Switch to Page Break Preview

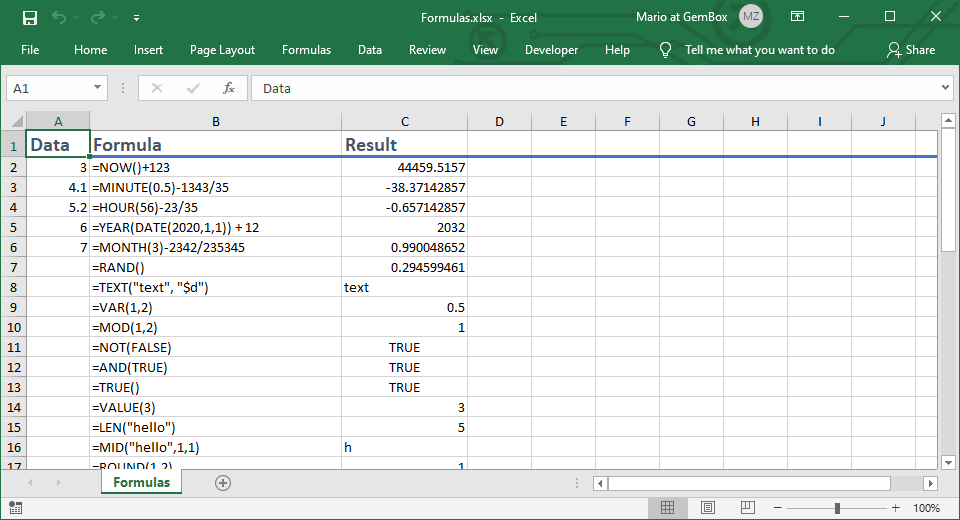[746, 508]
